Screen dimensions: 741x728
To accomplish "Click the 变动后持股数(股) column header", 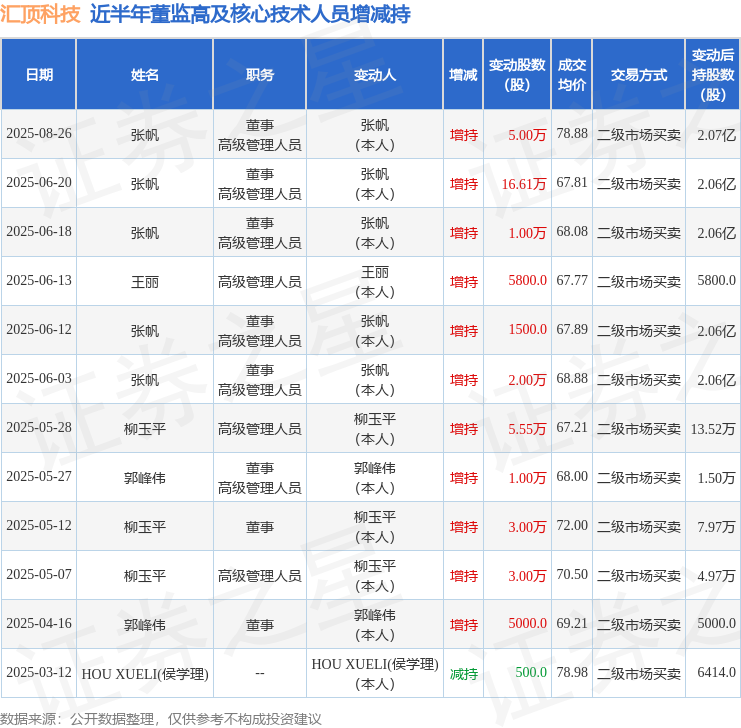I will (x=713, y=75).
